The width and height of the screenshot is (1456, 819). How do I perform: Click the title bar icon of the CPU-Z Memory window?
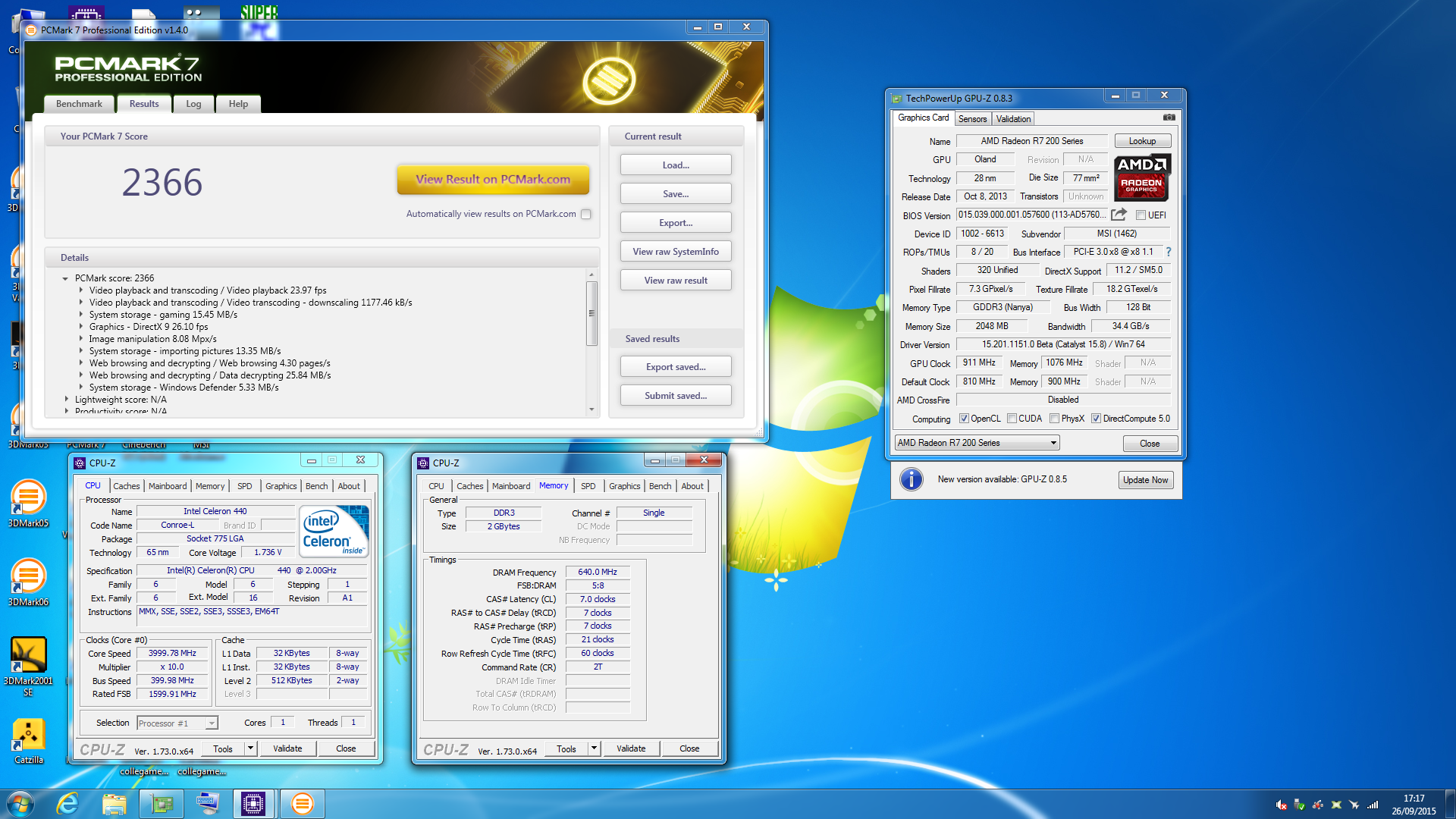pyautogui.click(x=424, y=463)
